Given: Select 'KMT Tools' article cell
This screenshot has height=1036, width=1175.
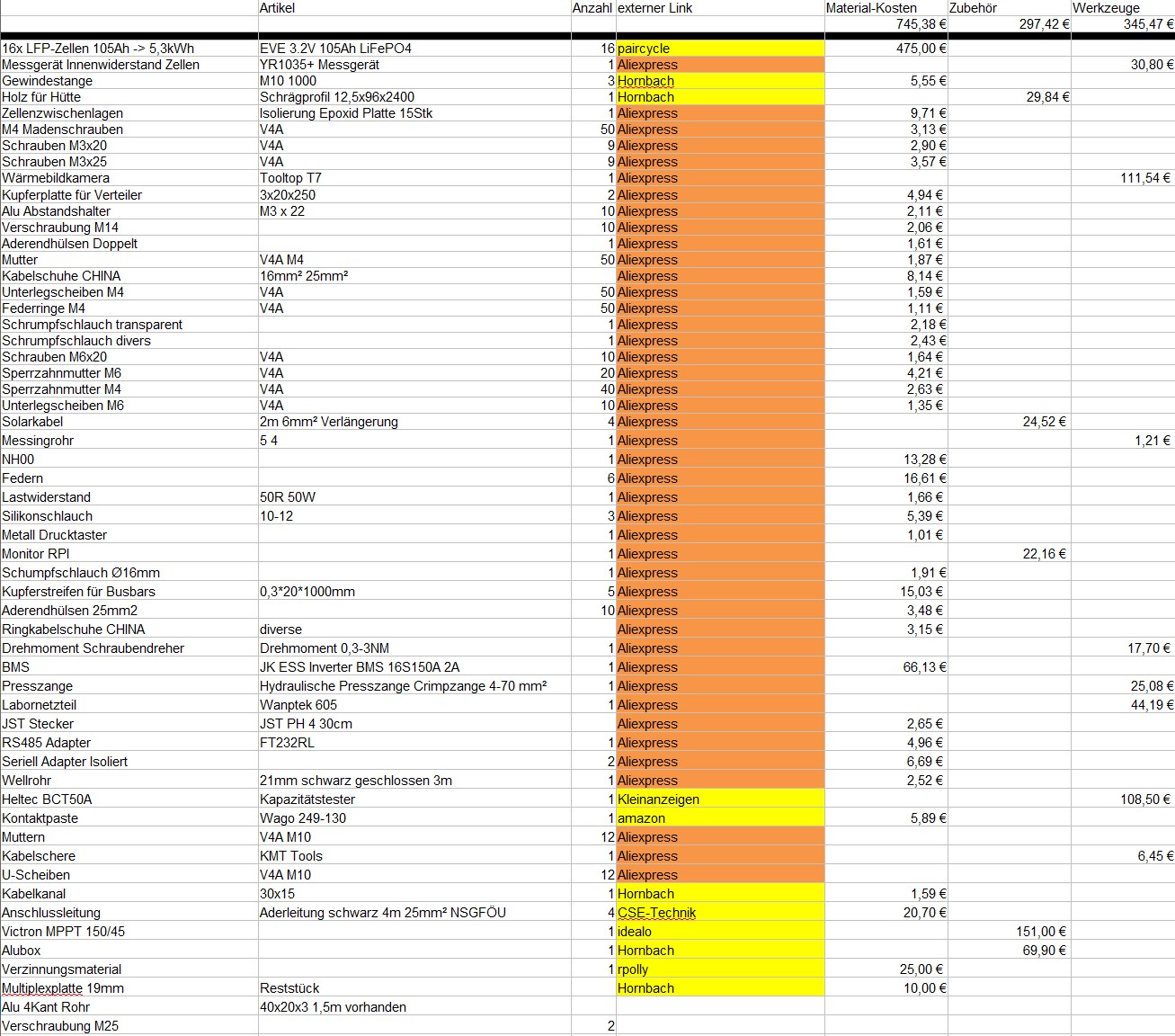Looking at the screenshot, I should coord(414,856).
